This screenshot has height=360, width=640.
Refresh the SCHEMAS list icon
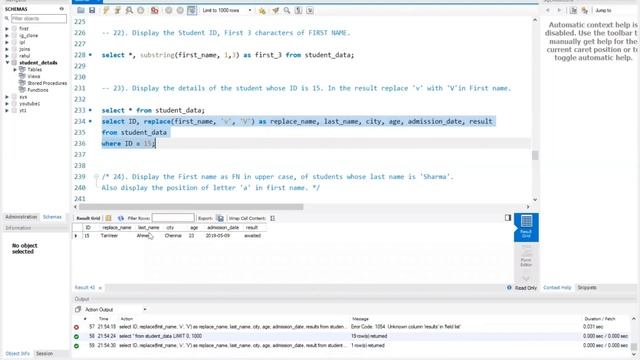click(62, 9)
